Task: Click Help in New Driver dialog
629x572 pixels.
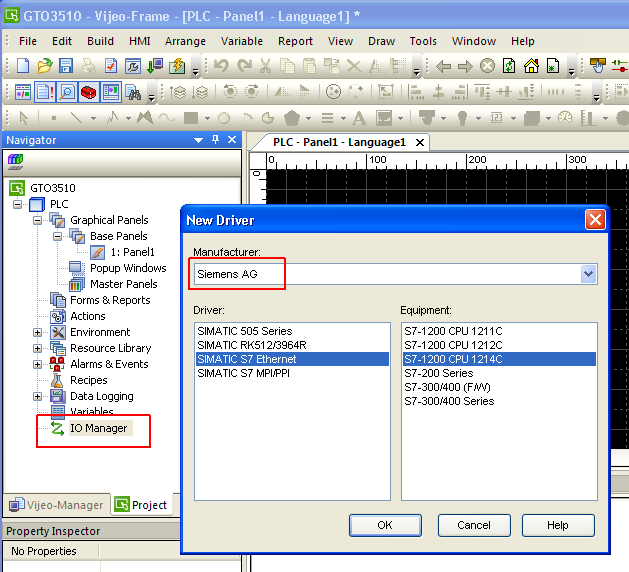Action: tap(558, 525)
